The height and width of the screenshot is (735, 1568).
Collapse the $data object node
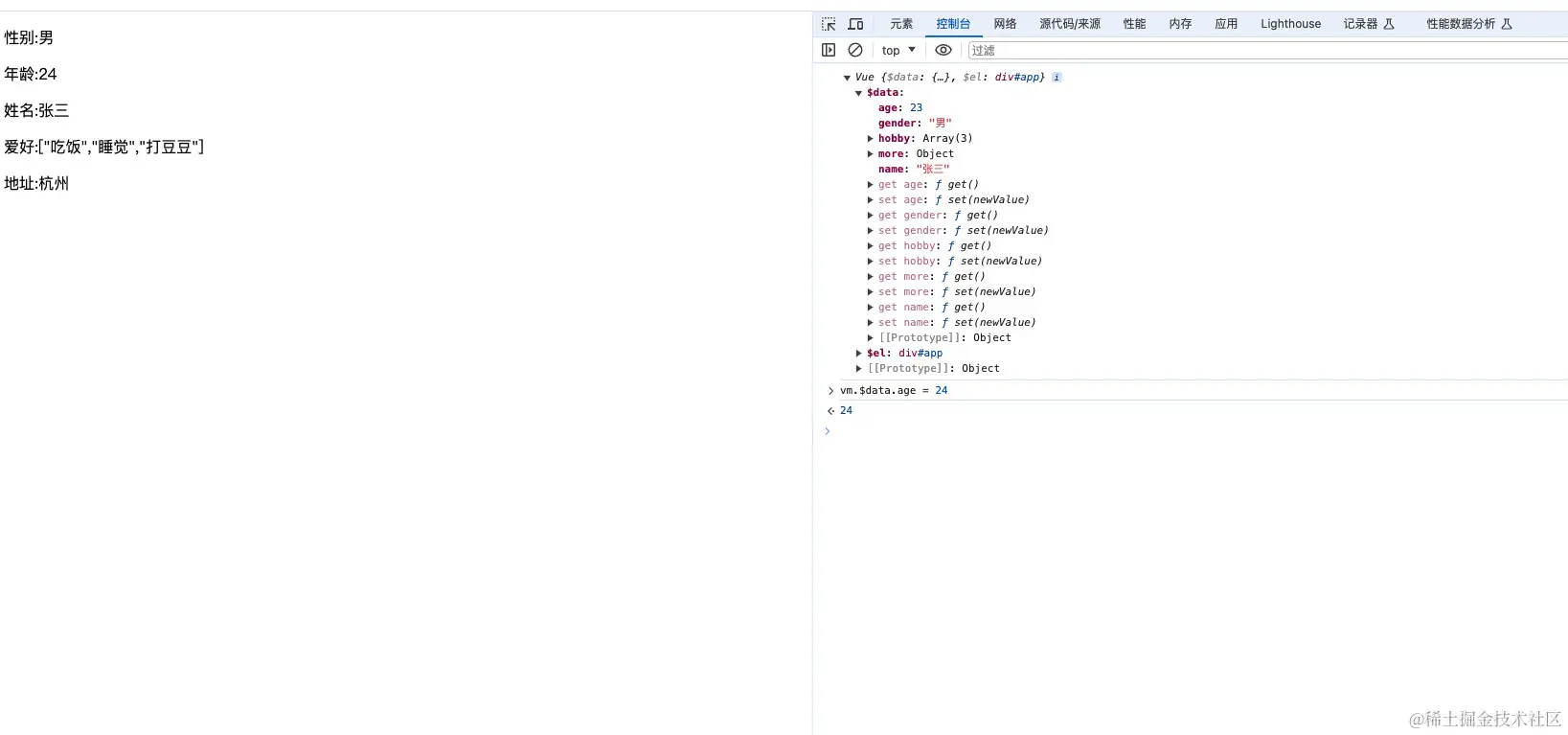click(858, 93)
